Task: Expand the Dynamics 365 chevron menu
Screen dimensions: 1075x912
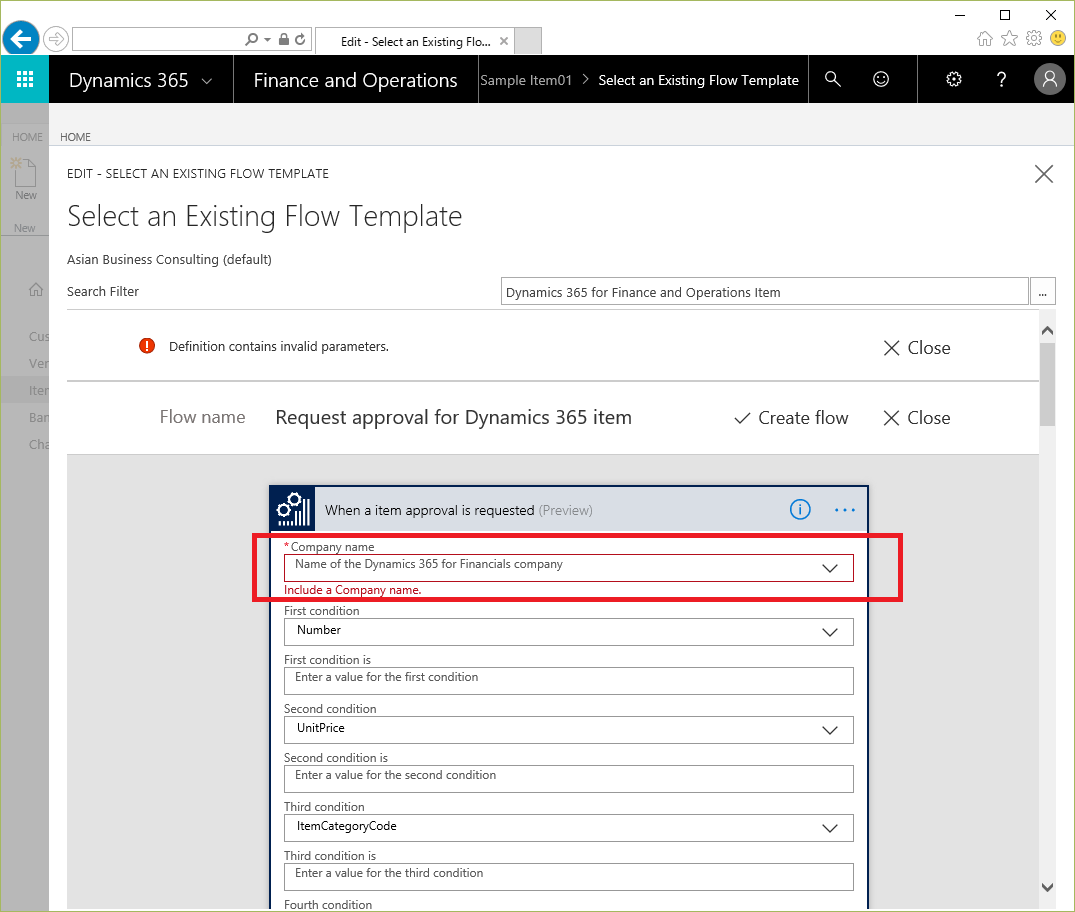Action: point(206,81)
